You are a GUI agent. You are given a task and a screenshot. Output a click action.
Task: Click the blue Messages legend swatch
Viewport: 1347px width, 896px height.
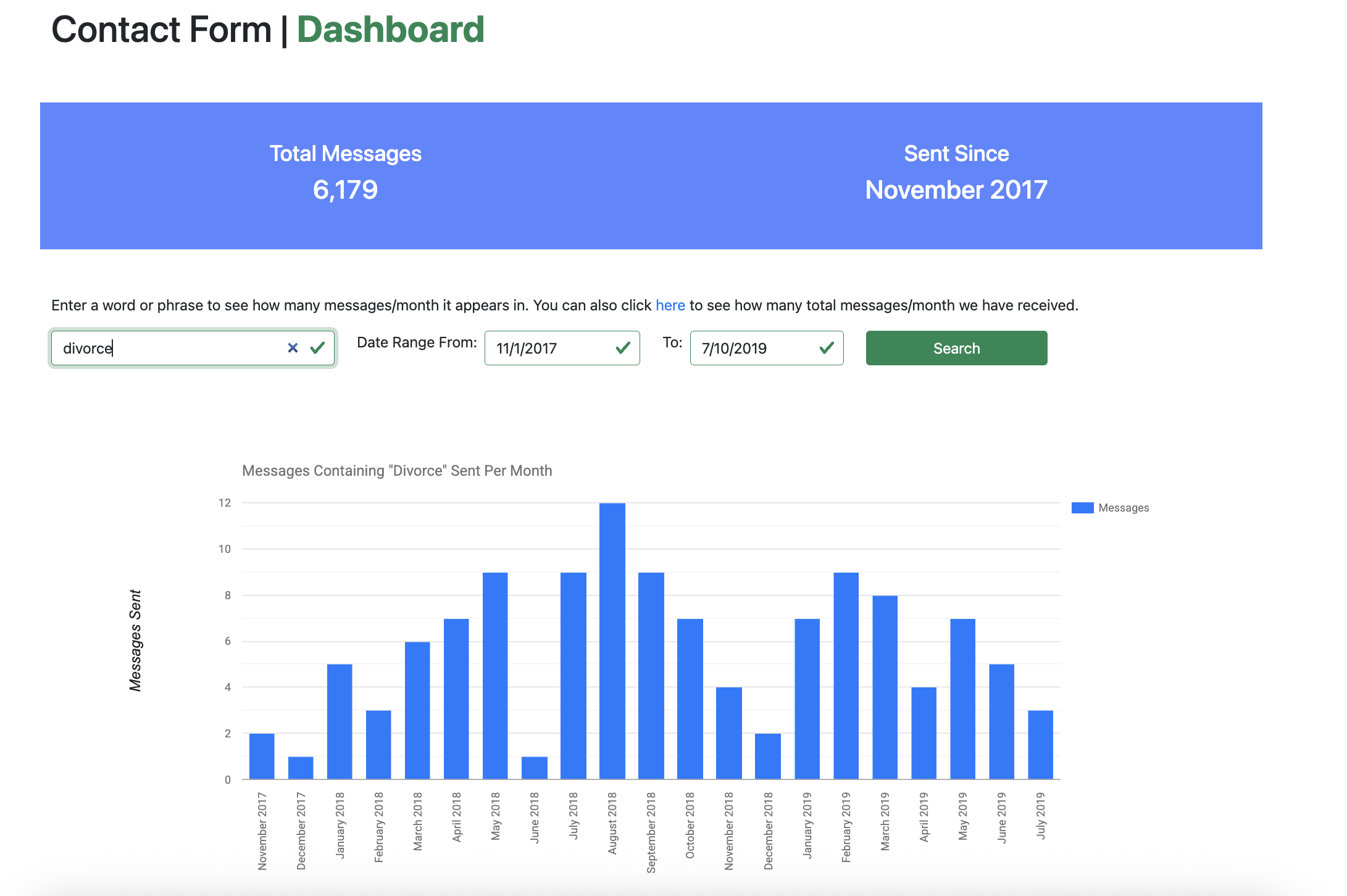click(1082, 508)
